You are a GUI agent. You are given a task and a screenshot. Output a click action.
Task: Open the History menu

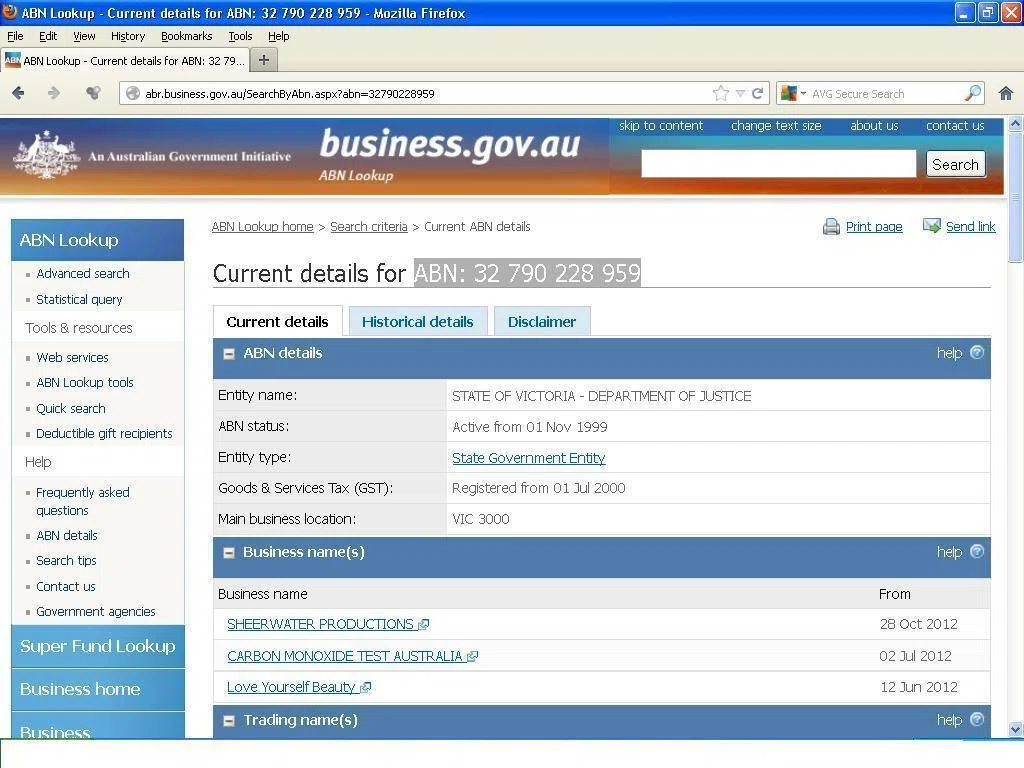coord(128,36)
